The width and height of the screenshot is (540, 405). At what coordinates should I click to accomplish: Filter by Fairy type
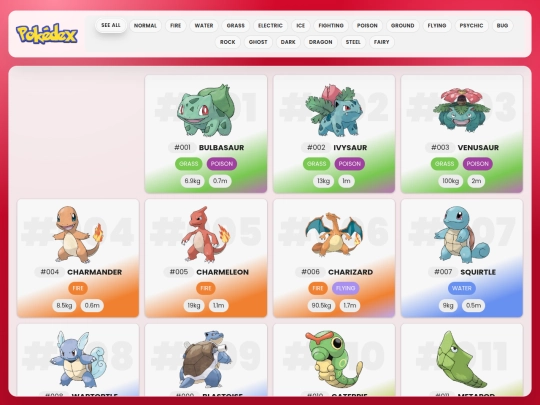coord(382,42)
